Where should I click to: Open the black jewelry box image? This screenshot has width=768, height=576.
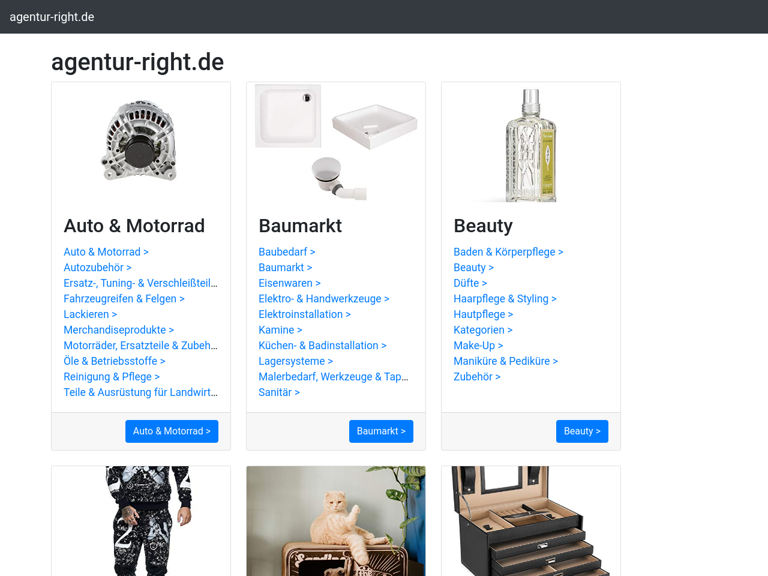531,521
